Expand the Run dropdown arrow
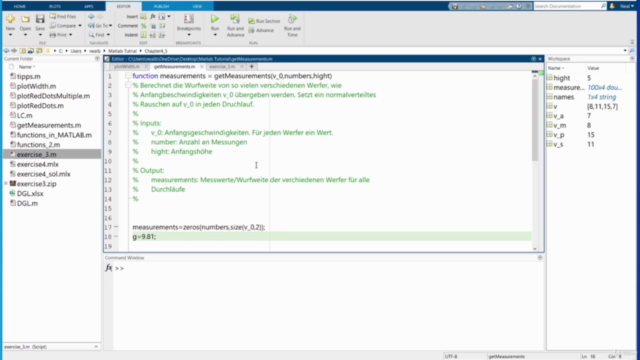 coord(215,35)
